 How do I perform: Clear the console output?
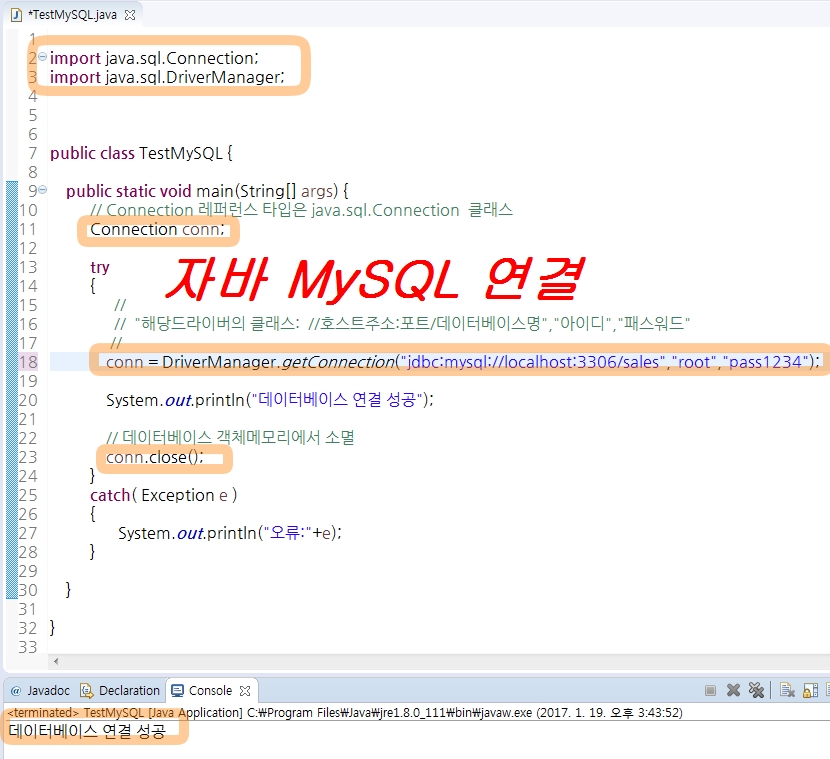[787, 690]
